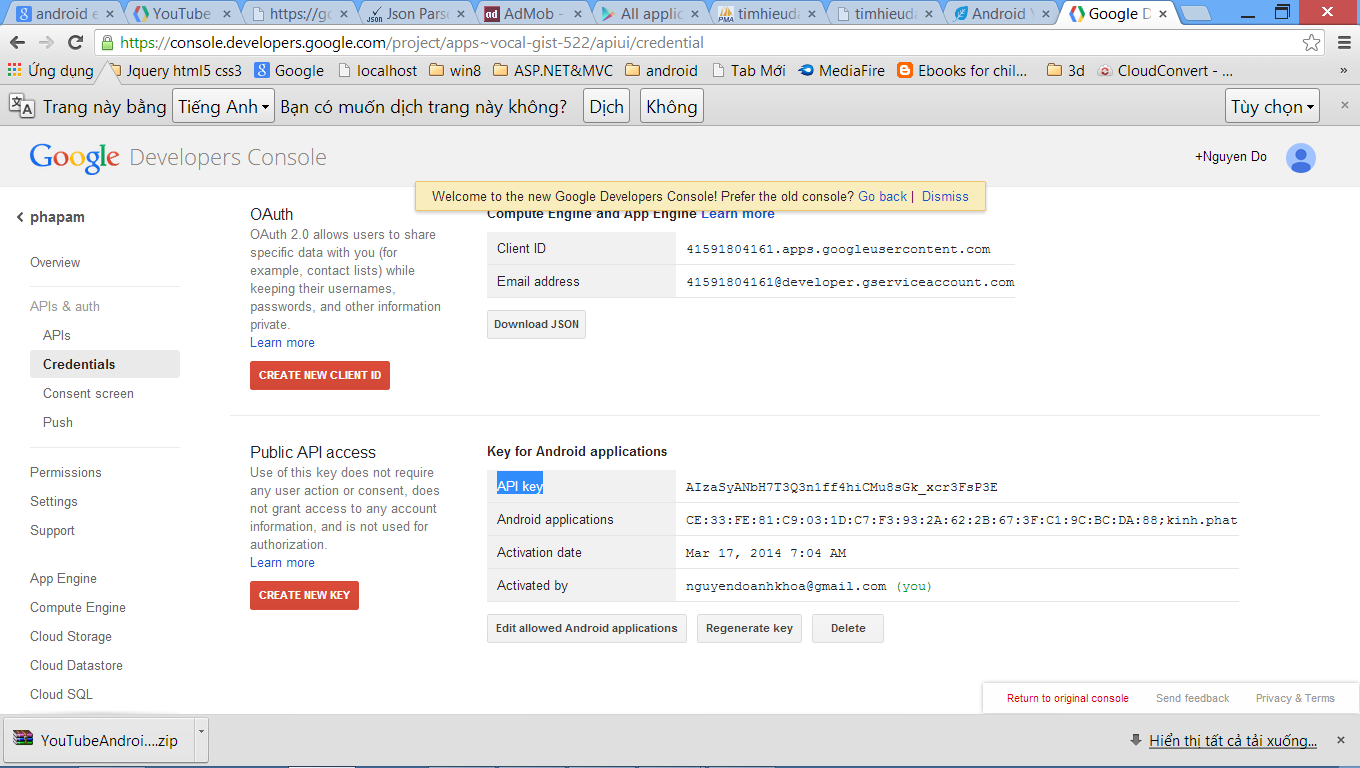1360x768 pixels.
Task: Open the Chrome menu hamburger icon
Action: click(1342, 43)
